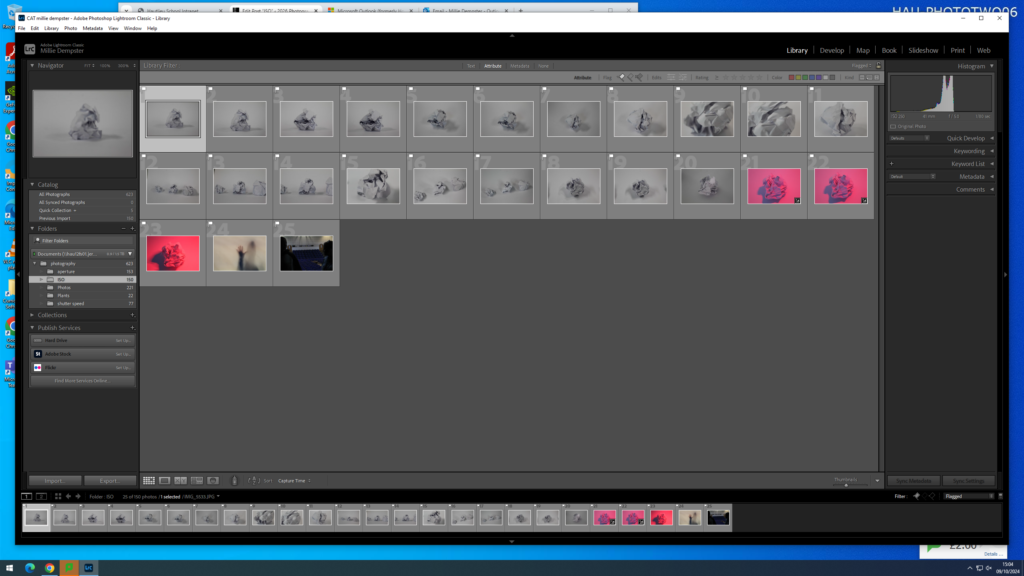Click the Folders panel minus icon
Image resolution: width=1024 pixels, height=576 pixels.
click(x=123, y=229)
